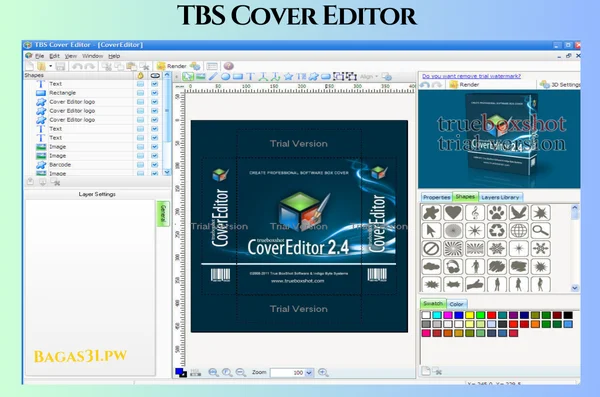Expand the Zoom percentage dropdown arrow
This screenshot has height=397, width=600.
coord(309,372)
